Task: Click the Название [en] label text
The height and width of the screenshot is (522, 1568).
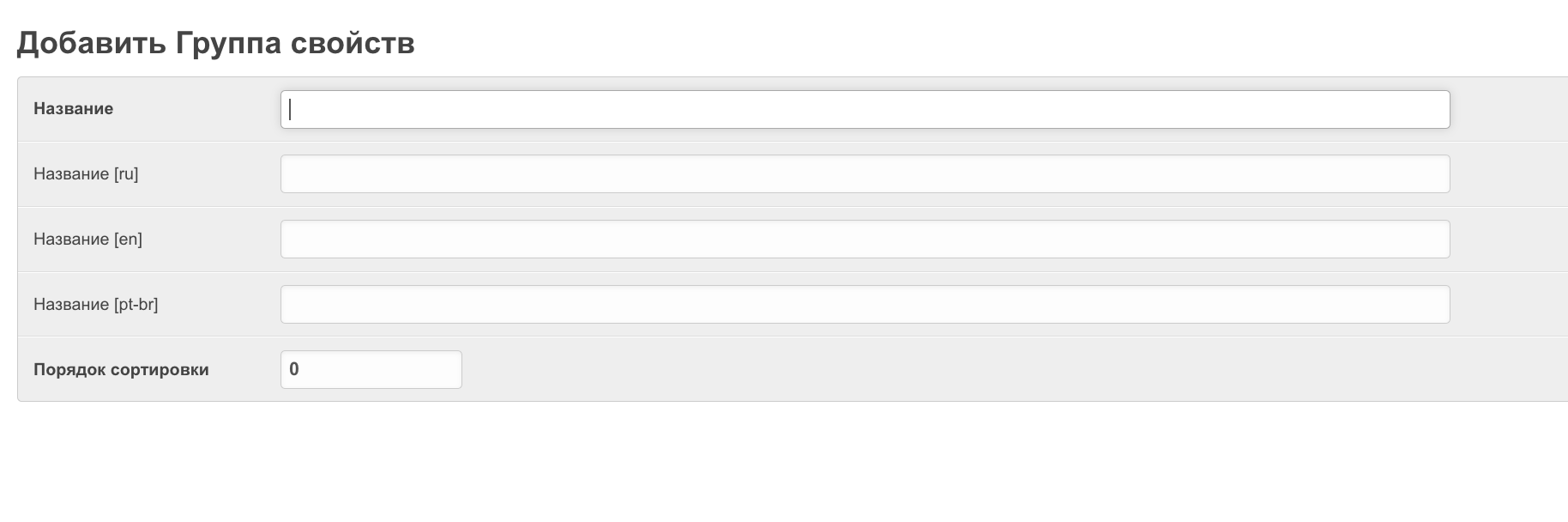Action: click(x=87, y=240)
